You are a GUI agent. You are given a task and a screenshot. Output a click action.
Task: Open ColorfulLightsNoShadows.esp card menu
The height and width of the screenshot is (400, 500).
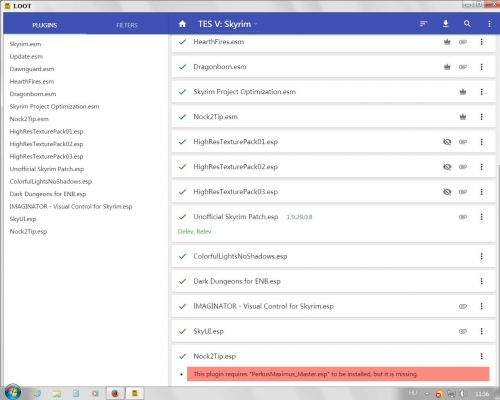pos(481,256)
